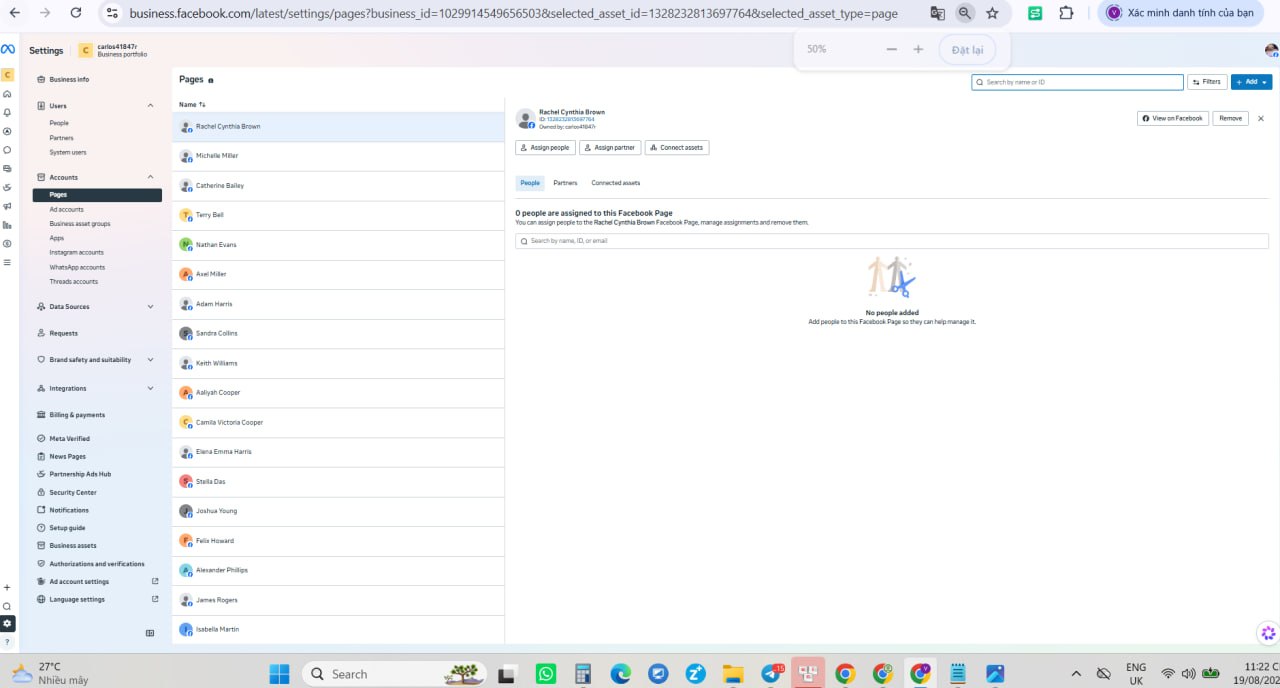
Task: Click the purple floating assistant icon at the bottom right
Action: 1268,632
